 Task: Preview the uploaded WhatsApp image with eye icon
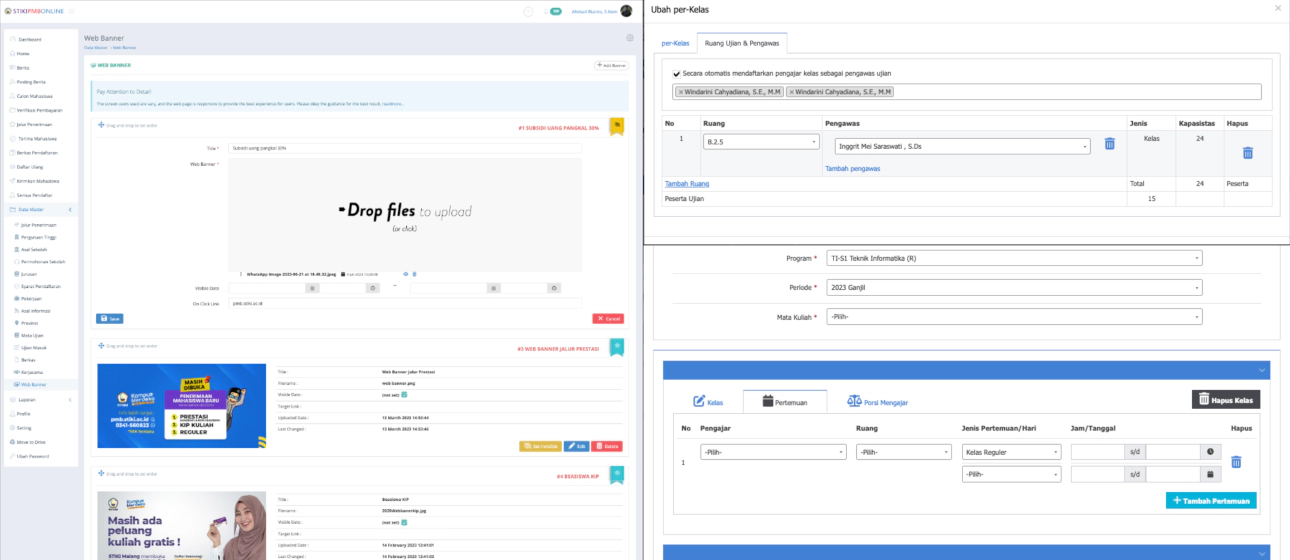click(x=406, y=273)
